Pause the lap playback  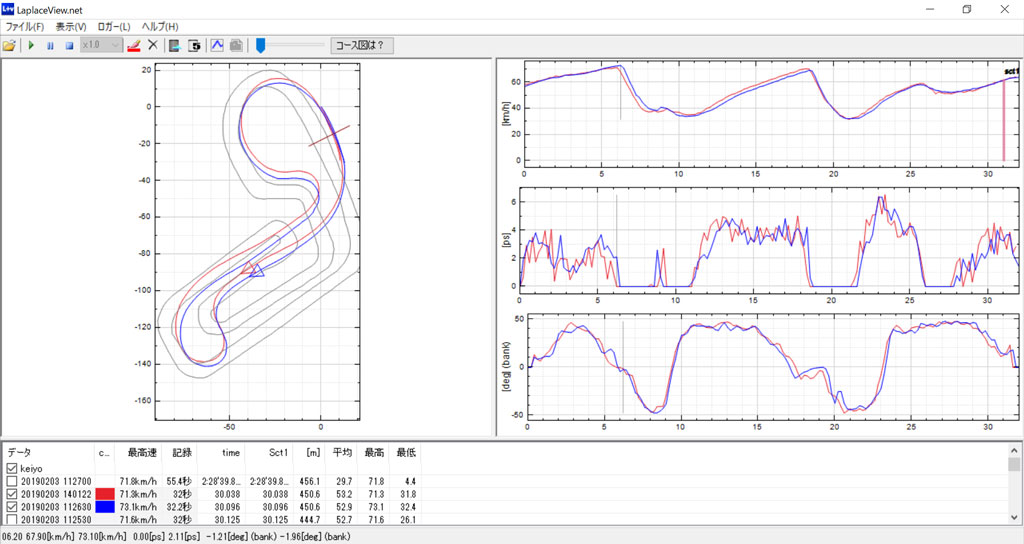50,45
